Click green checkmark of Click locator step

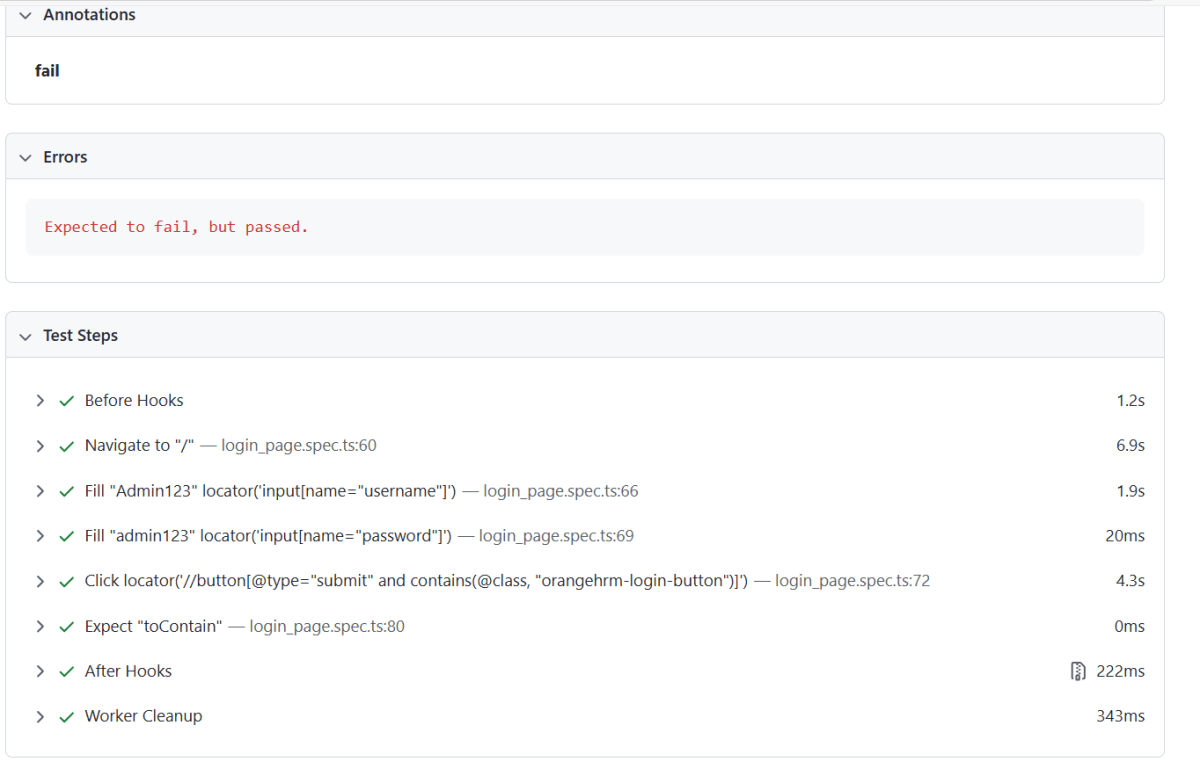point(67,581)
